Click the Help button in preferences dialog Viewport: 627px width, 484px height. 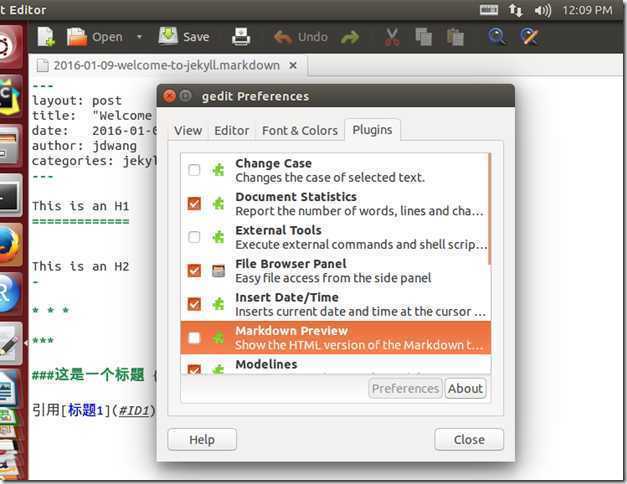202,440
